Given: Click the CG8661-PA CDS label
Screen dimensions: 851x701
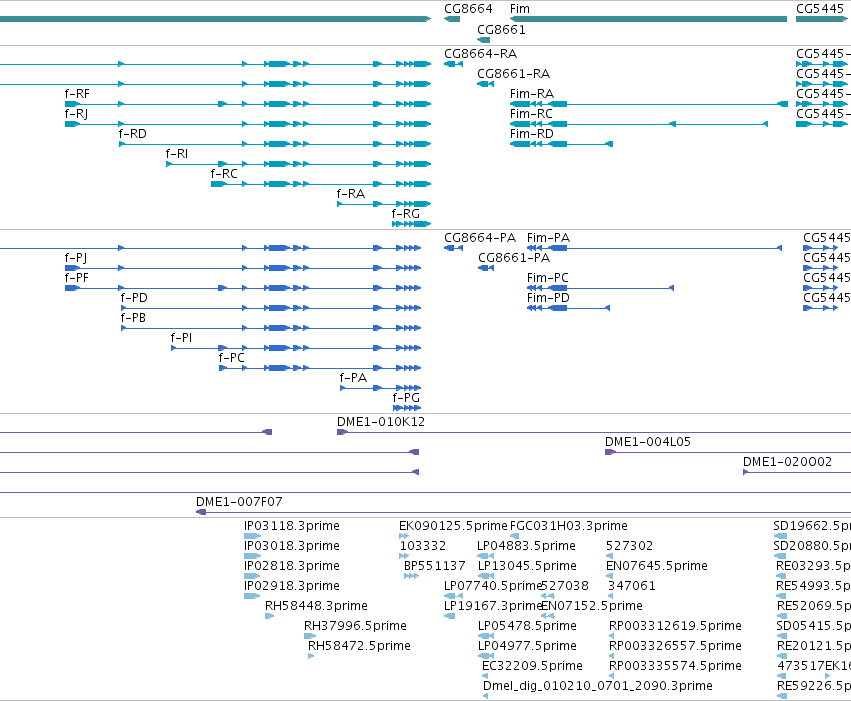Looking at the screenshot, I should point(514,258).
